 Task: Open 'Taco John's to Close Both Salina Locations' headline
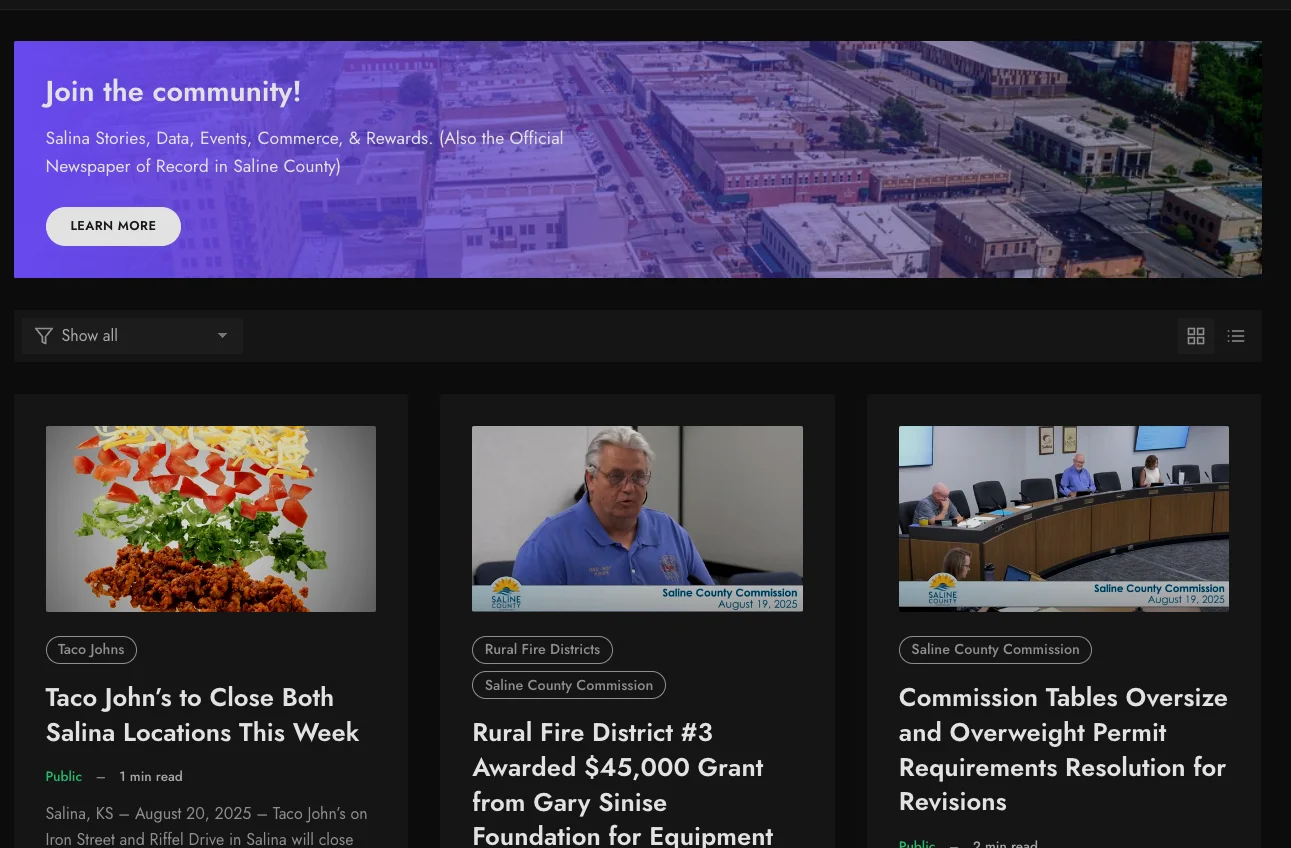pyautogui.click(x=202, y=715)
